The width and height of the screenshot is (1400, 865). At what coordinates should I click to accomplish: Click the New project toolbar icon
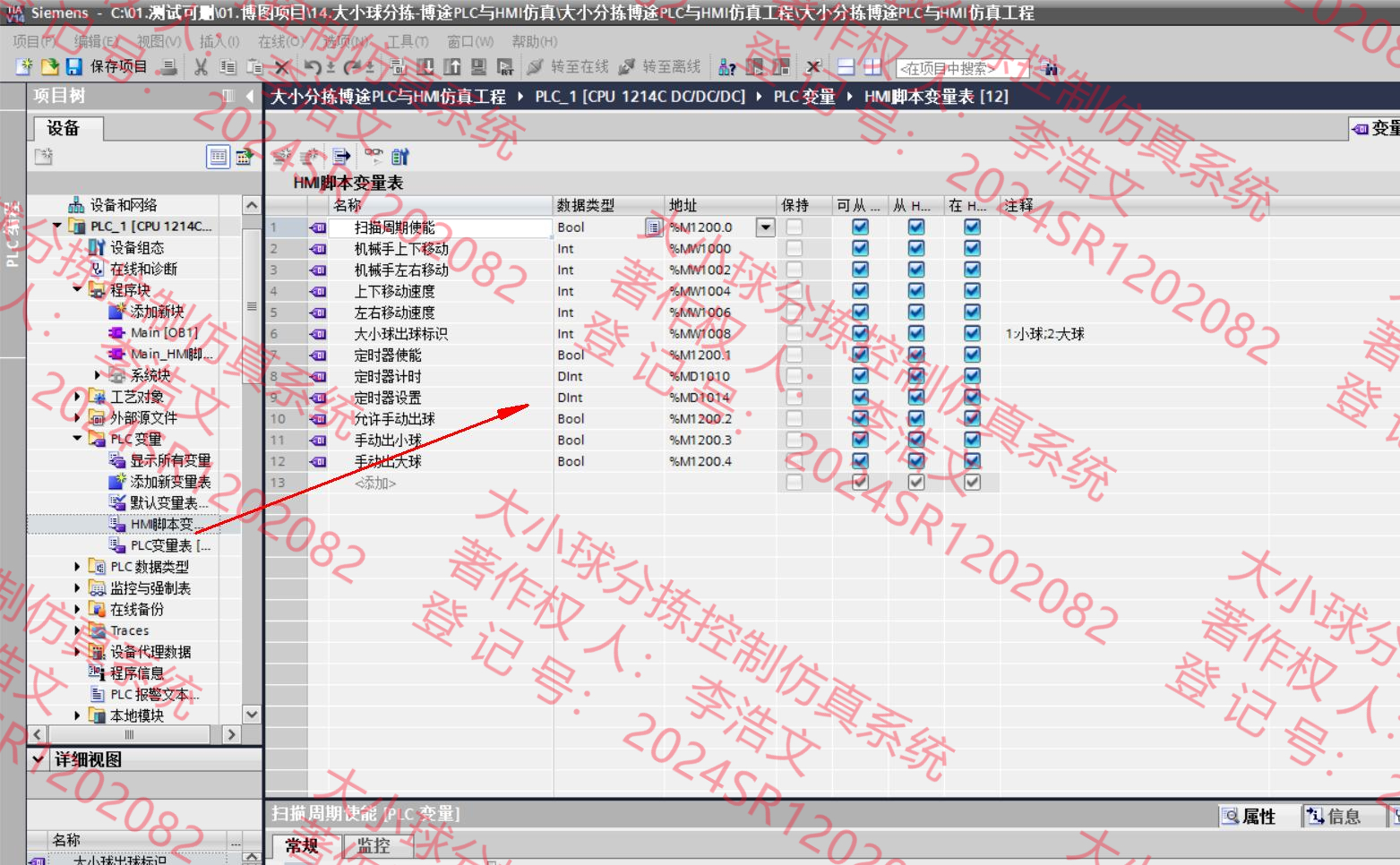tap(24, 67)
